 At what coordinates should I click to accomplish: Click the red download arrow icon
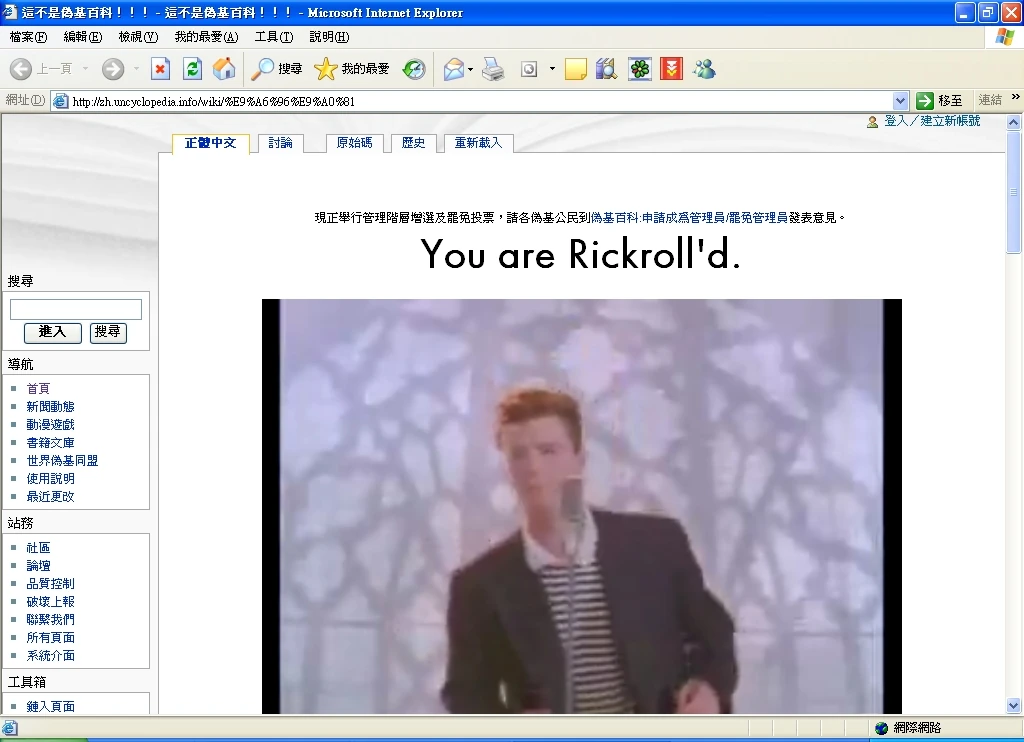tap(671, 69)
